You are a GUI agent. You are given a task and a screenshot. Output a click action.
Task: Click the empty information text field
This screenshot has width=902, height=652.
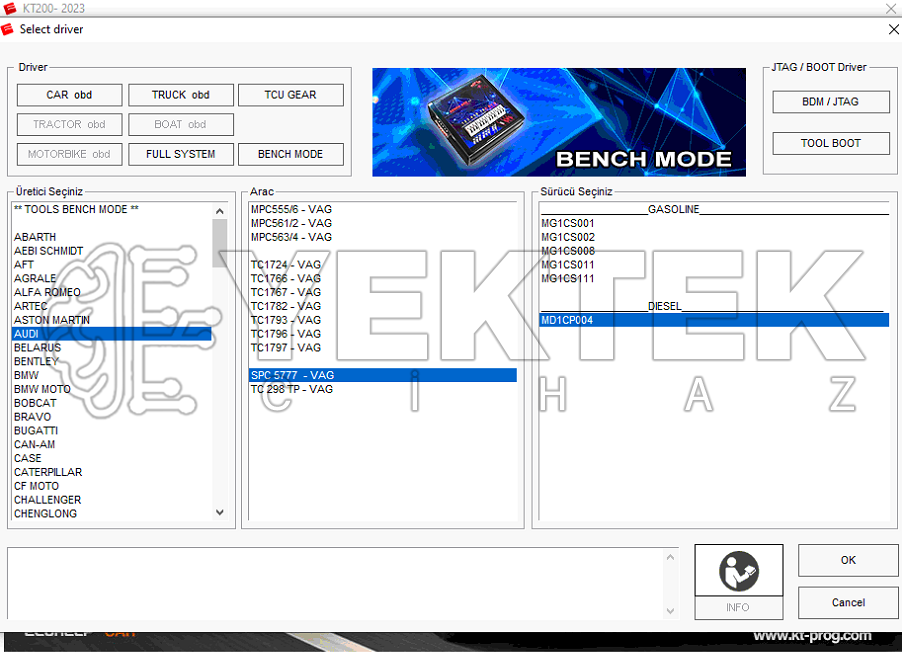(x=336, y=584)
